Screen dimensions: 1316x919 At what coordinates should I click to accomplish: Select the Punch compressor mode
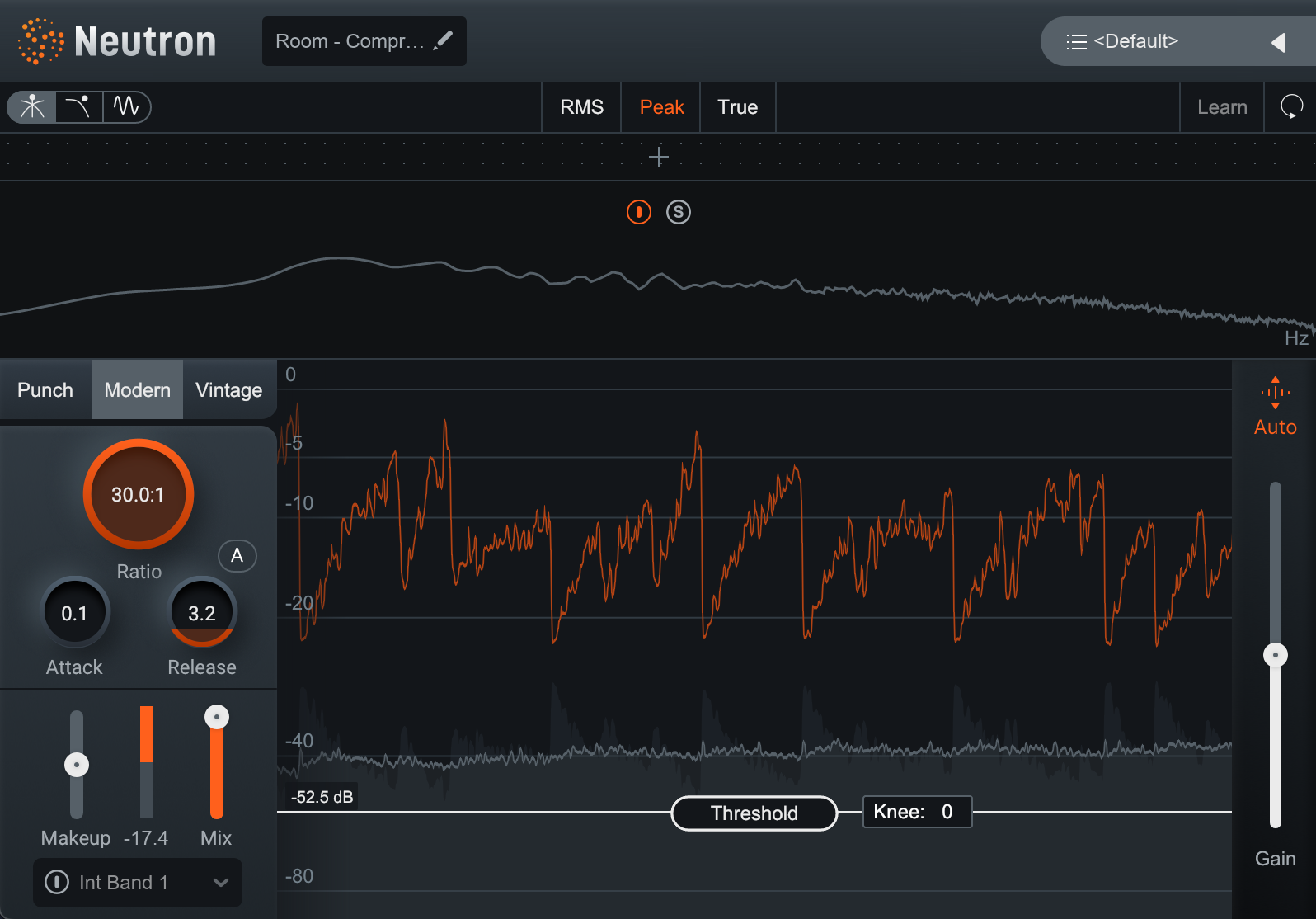45,389
